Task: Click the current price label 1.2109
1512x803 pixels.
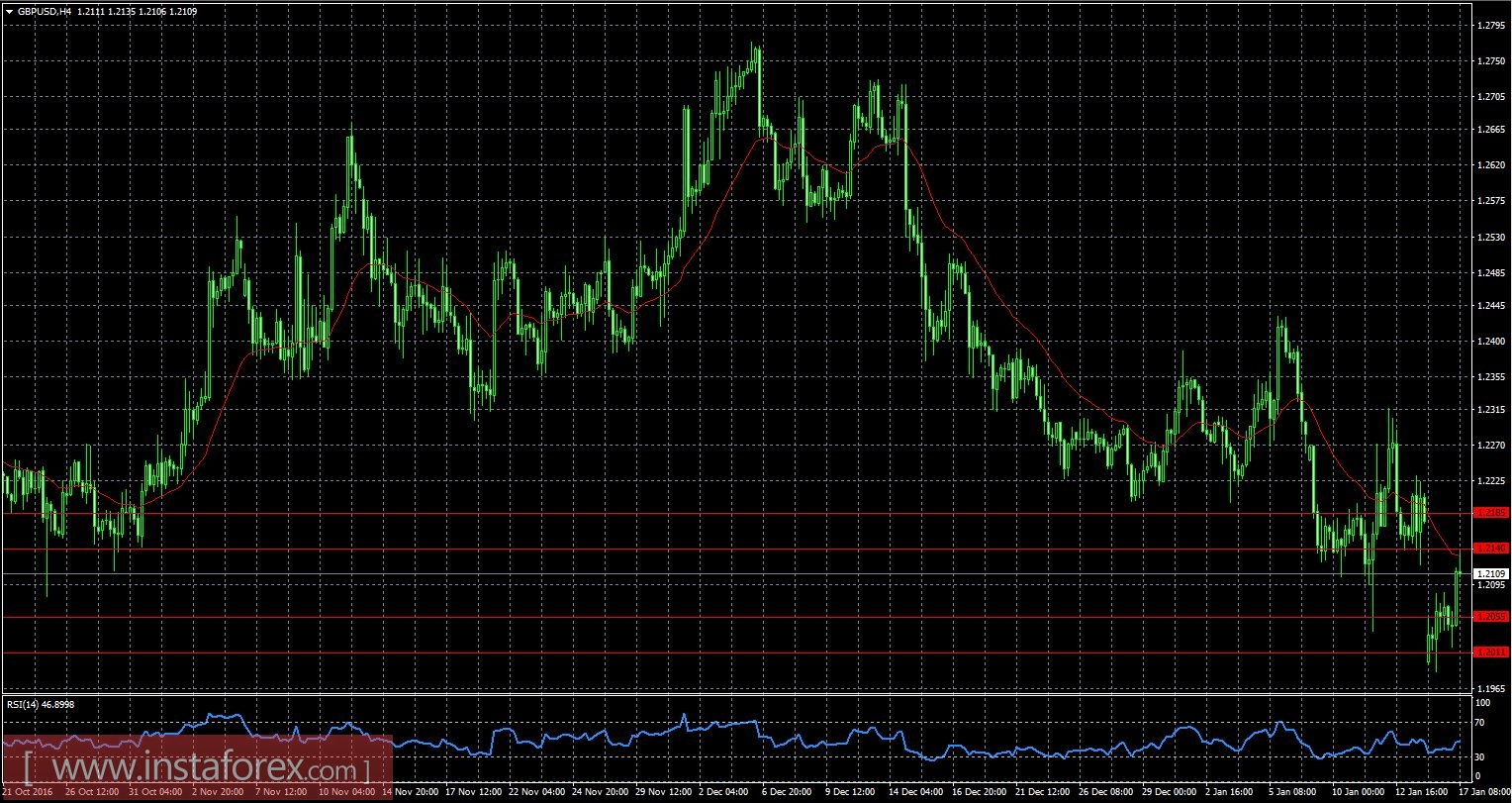Action: (1491, 574)
